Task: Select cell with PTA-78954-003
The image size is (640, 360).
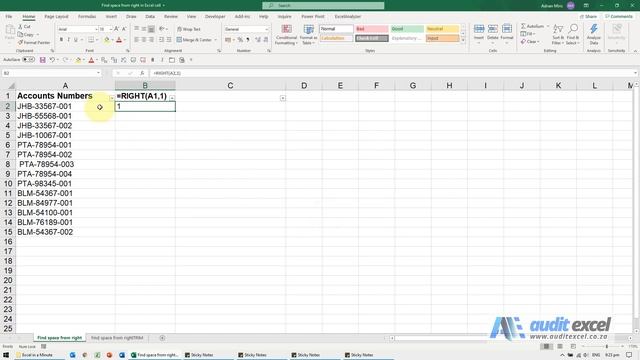Action: pos(65,164)
